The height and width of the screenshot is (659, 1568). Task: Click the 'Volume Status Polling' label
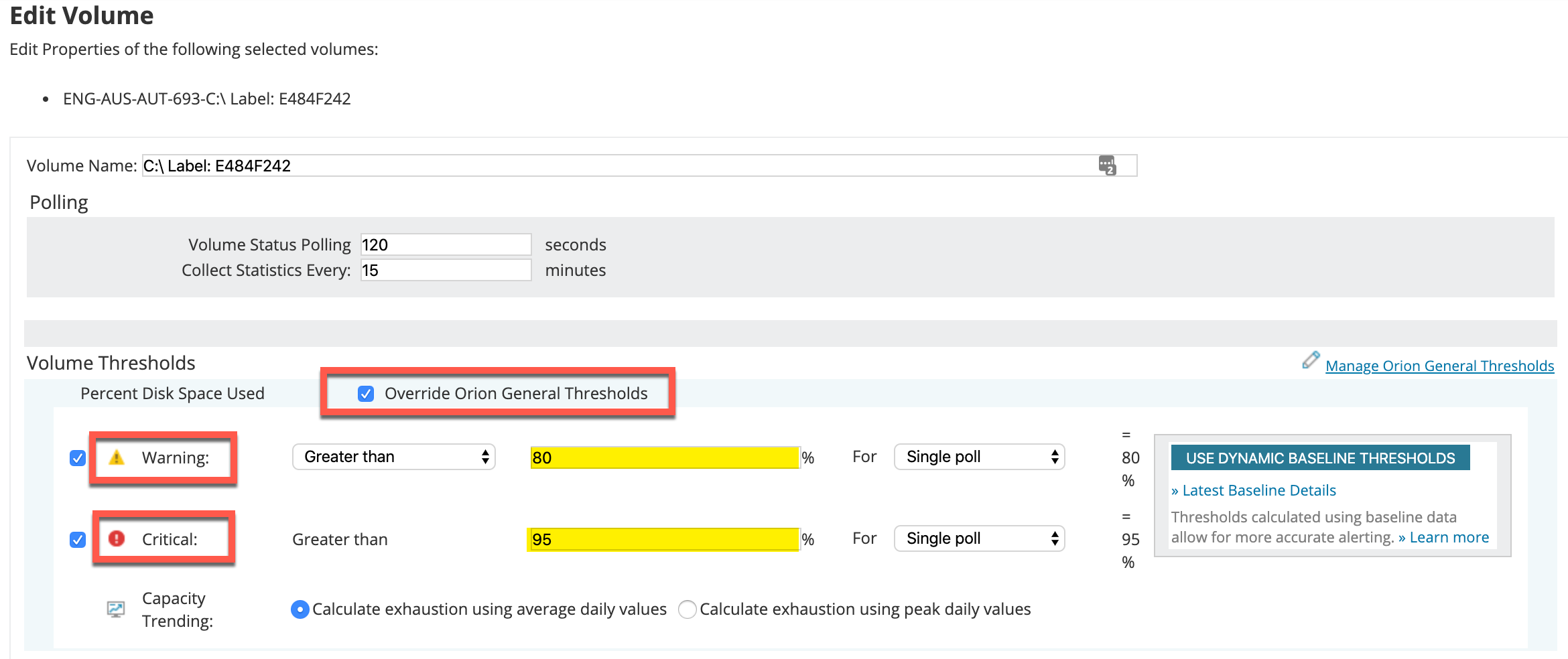tap(269, 244)
